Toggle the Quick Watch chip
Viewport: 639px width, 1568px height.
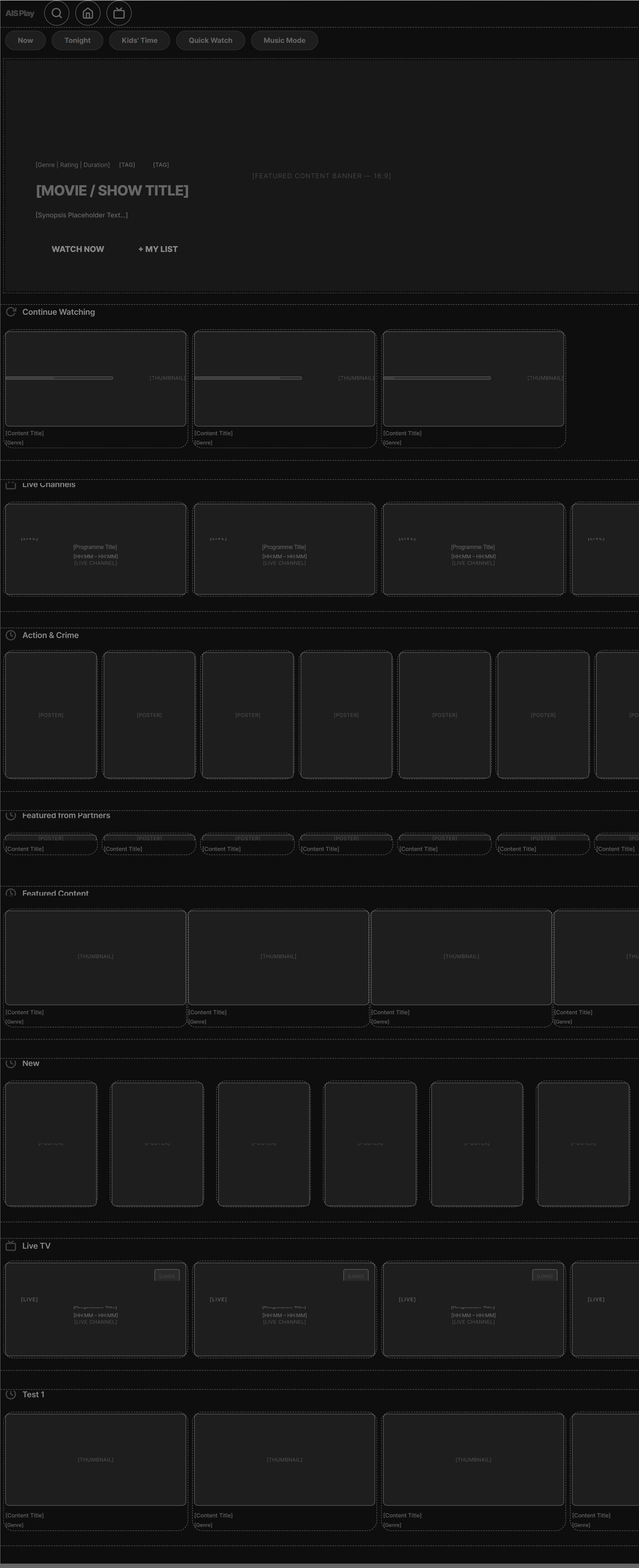click(210, 40)
